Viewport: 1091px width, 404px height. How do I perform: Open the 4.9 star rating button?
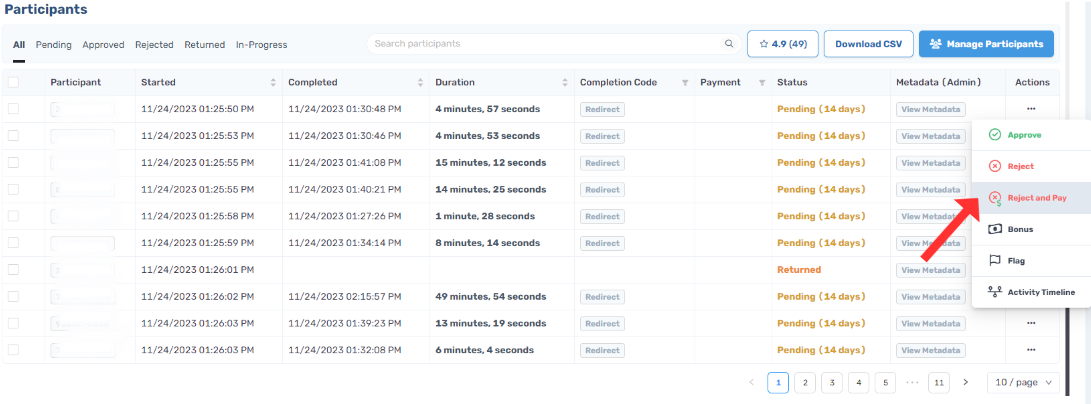(783, 44)
